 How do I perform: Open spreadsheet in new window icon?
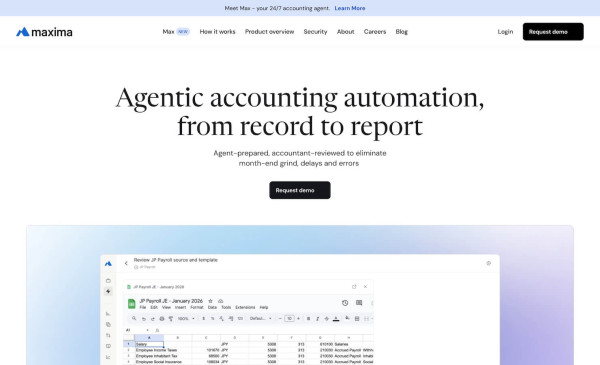click(354, 287)
